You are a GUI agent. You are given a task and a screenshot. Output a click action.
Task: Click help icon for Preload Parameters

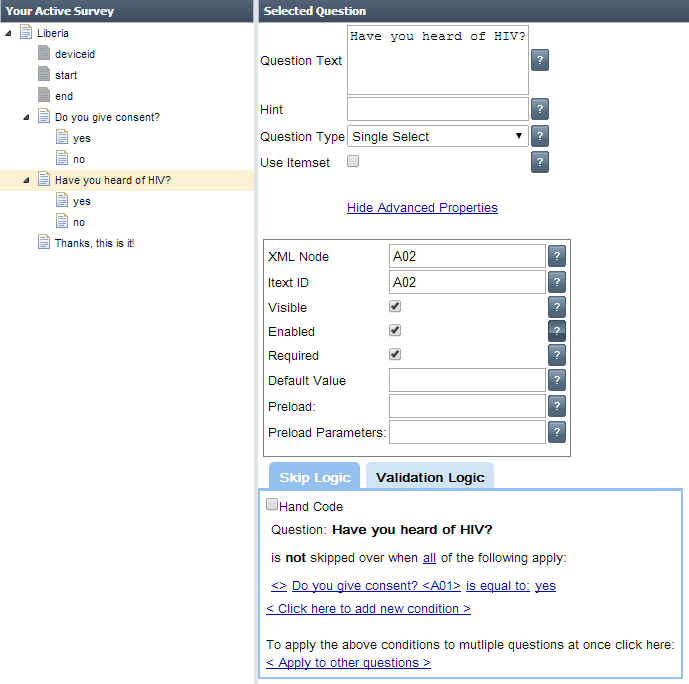pyautogui.click(x=557, y=432)
